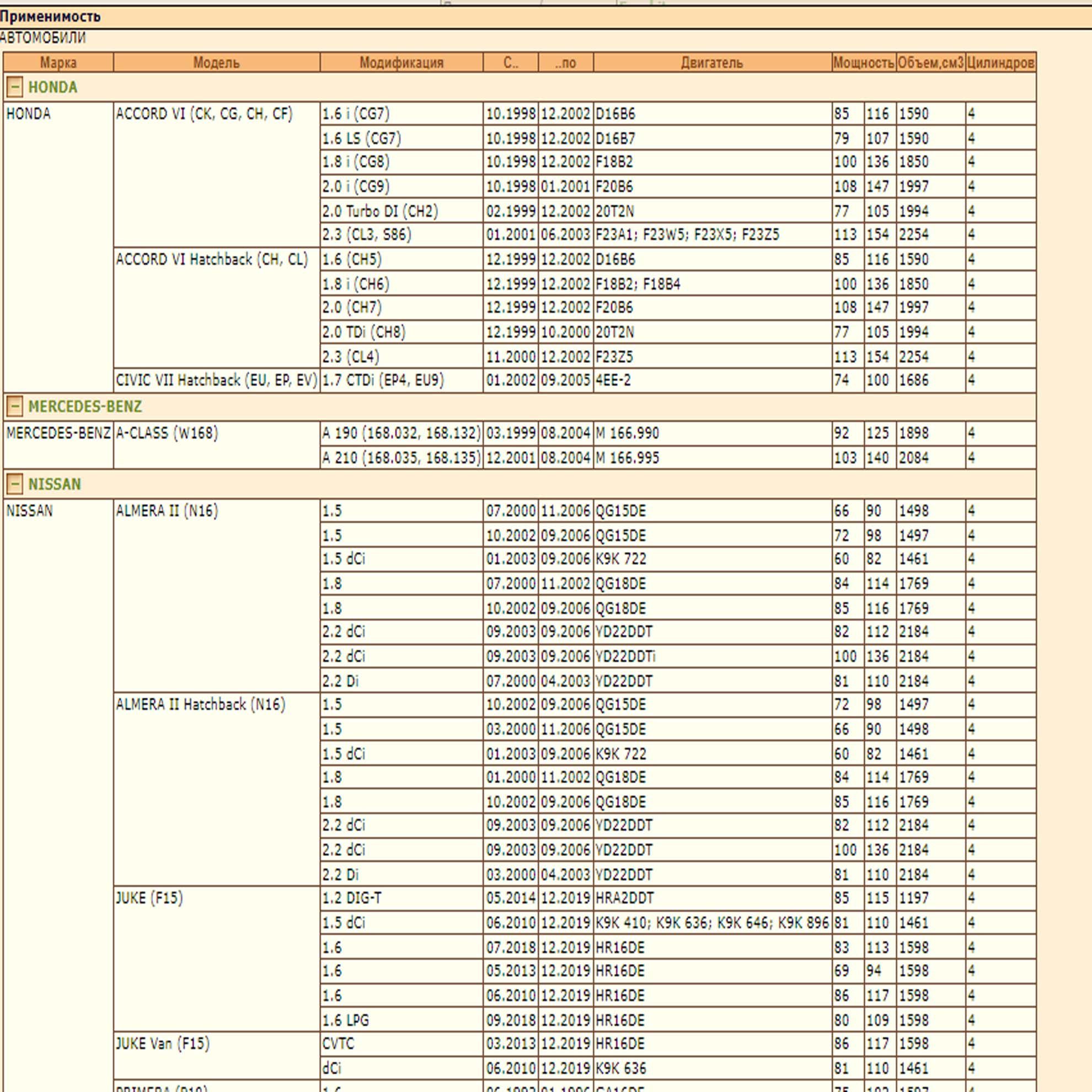Collapse the HONDA group
The height and width of the screenshot is (1092, 1092).
pos(15,87)
